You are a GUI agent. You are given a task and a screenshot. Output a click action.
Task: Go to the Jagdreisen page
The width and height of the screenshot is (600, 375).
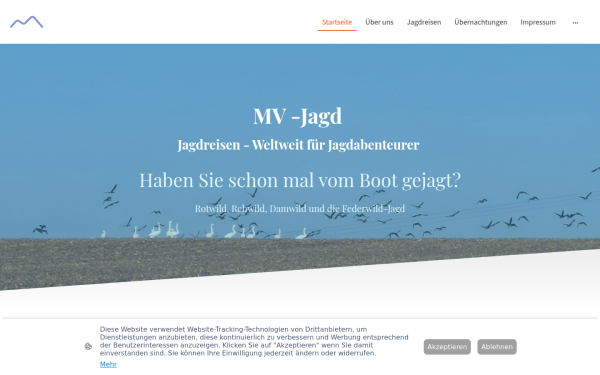click(x=424, y=22)
